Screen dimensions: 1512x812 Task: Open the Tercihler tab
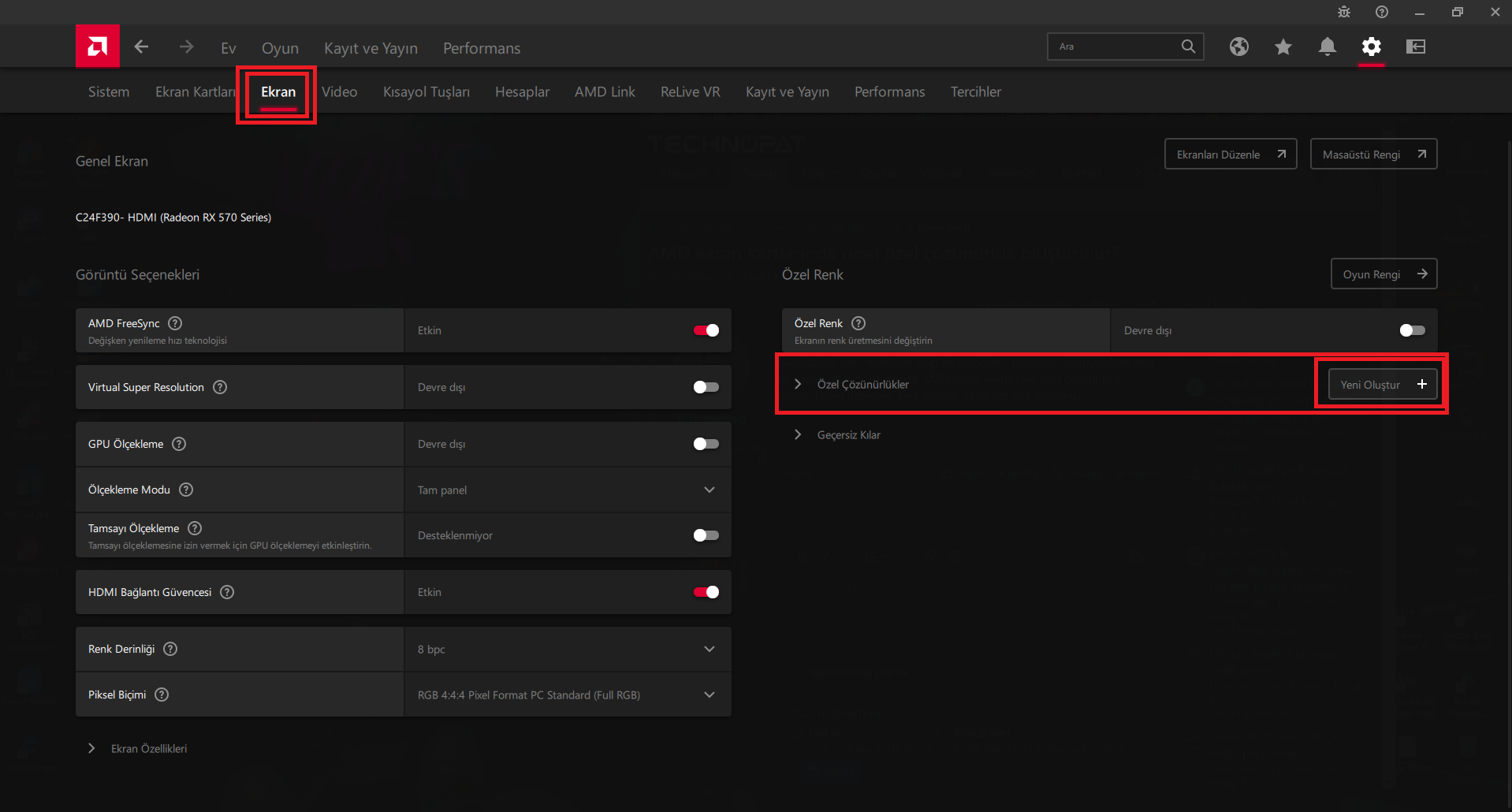[x=976, y=91]
